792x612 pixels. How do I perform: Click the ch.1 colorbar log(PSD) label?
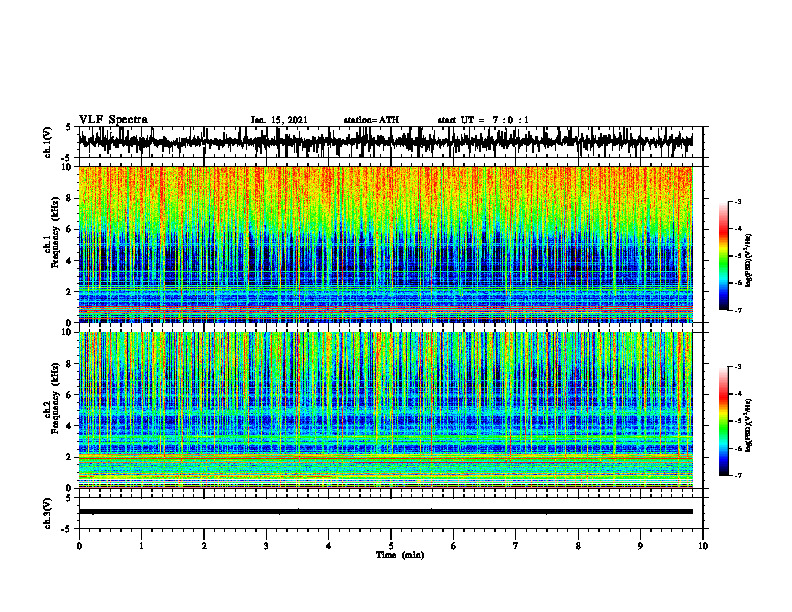749,261
